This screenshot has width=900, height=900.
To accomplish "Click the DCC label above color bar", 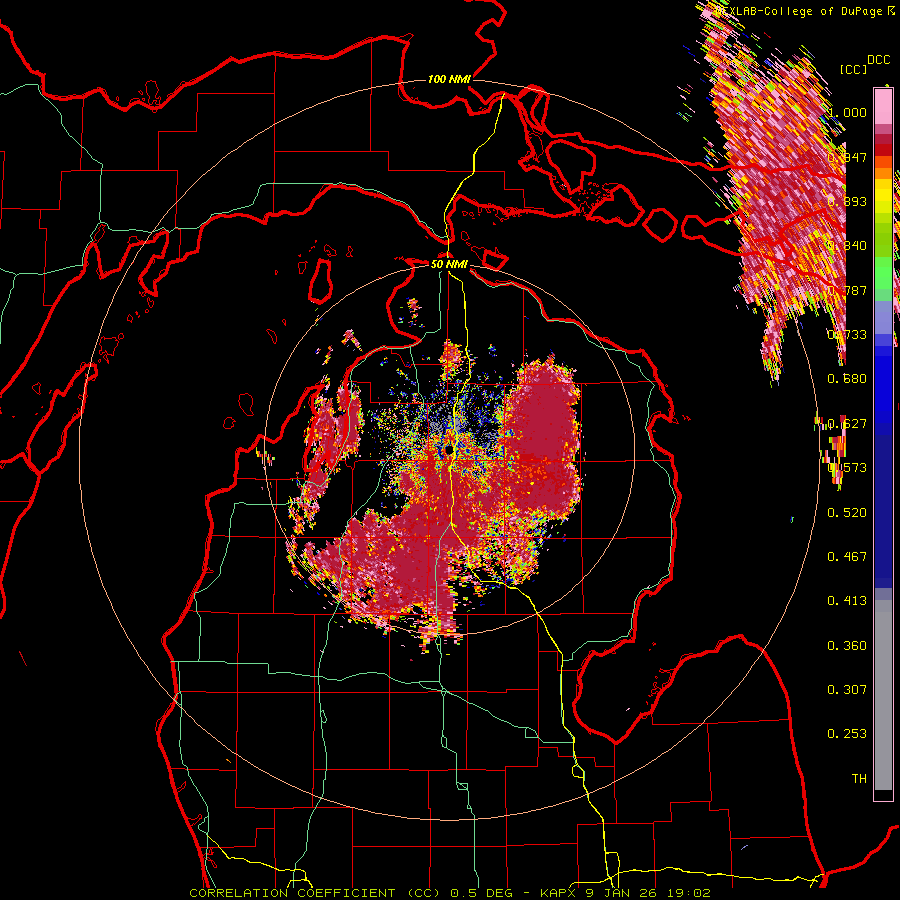I will [879, 60].
